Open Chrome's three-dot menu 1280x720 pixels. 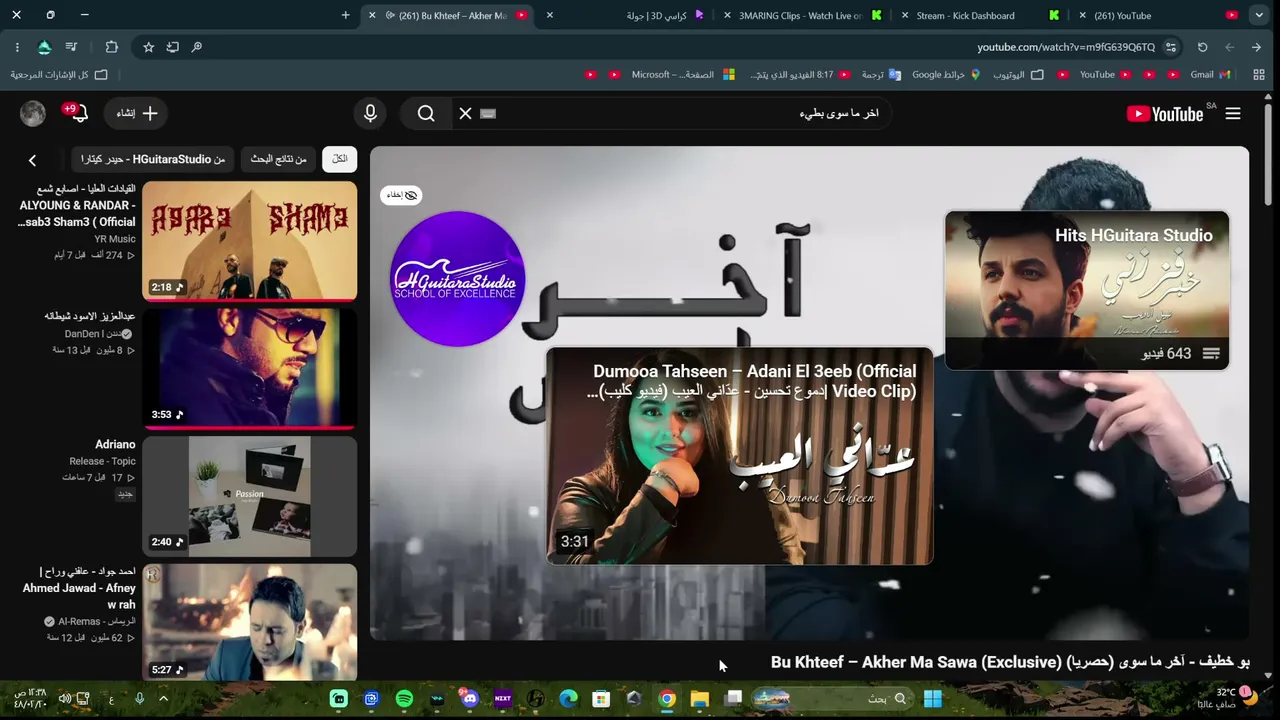(x=17, y=47)
